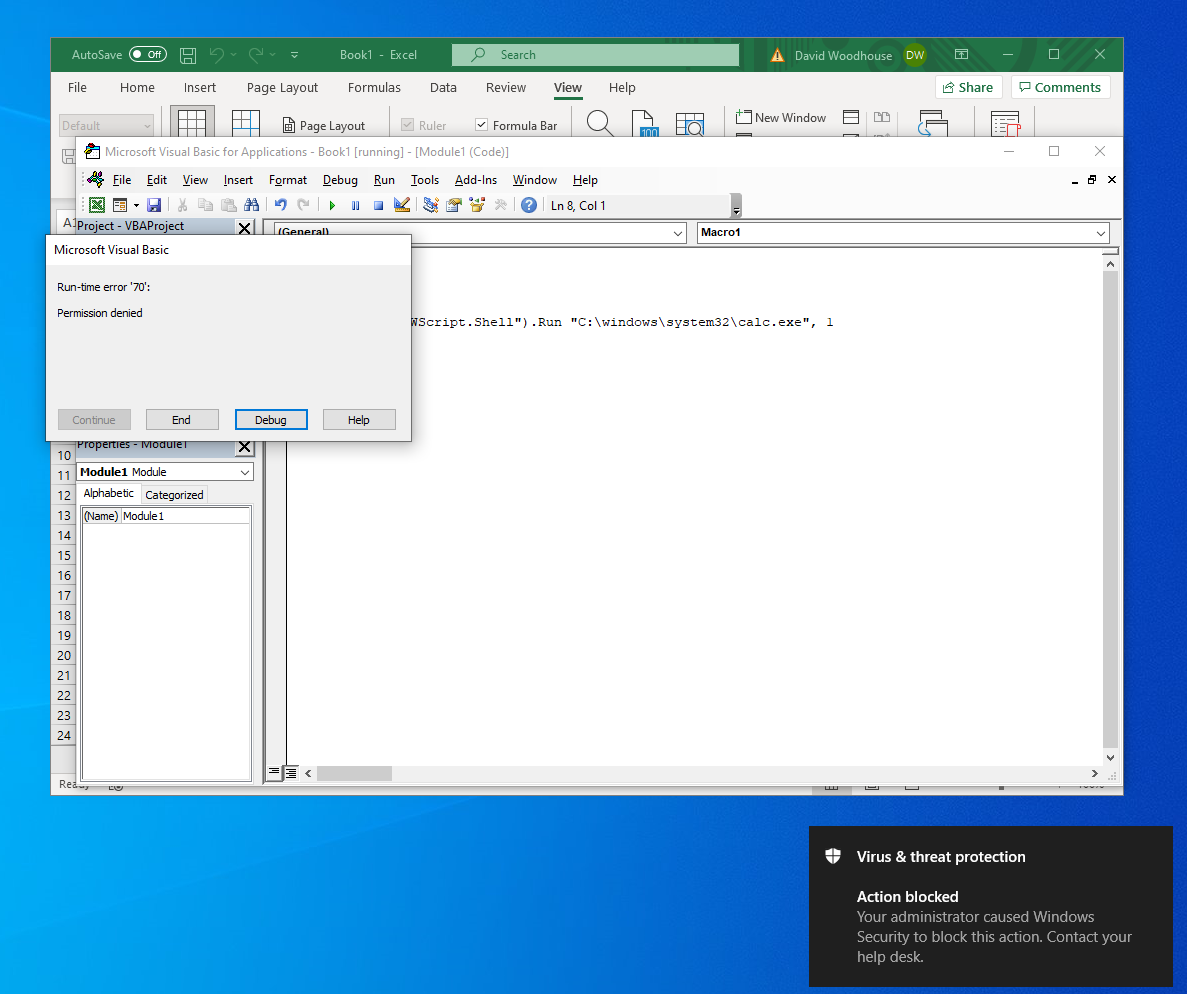1187x994 pixels.
Task: Click the Save icon in Excel title bar
Action: pyautogui.click(x=188, y=55)
